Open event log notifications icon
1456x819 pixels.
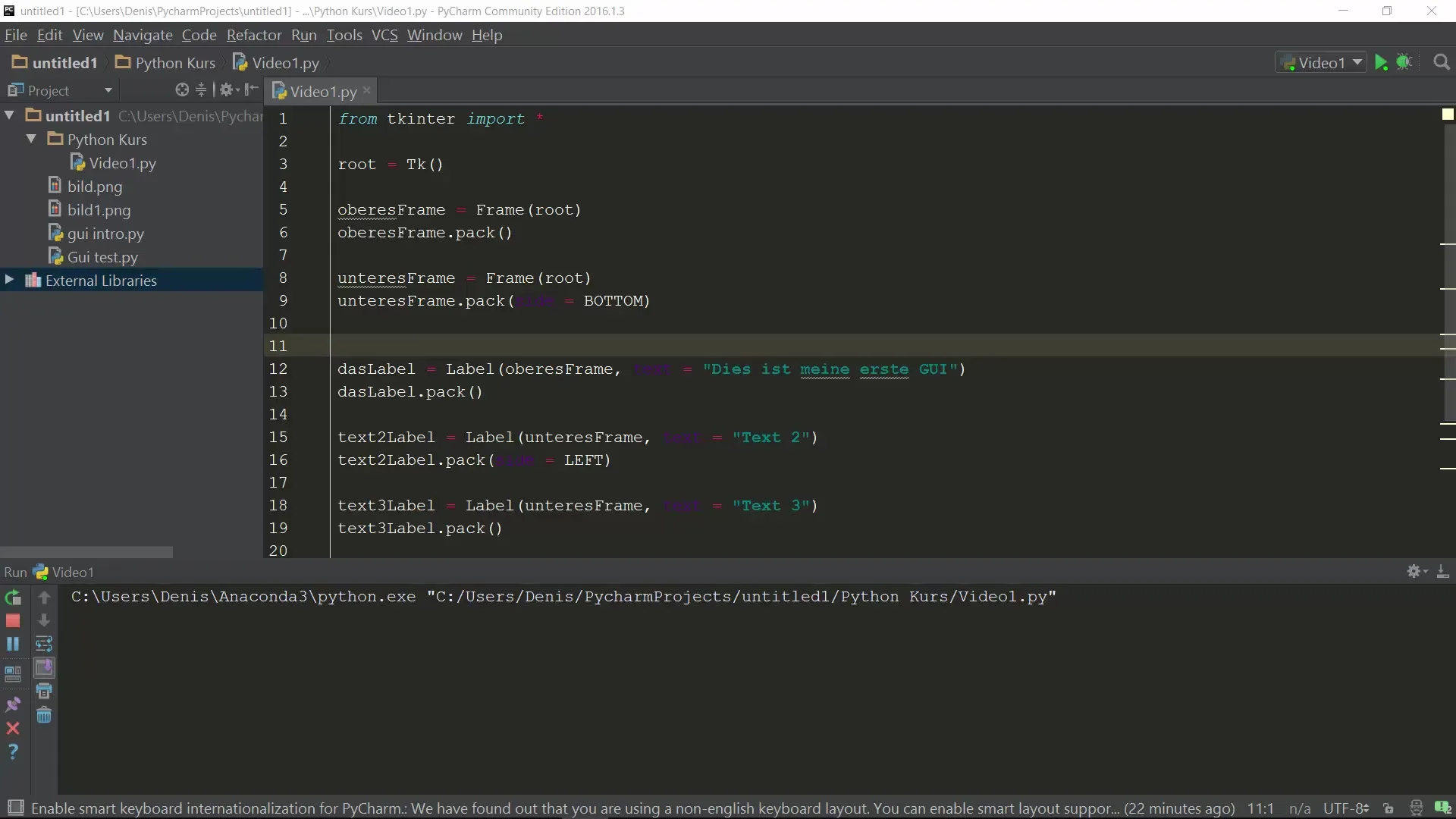pos(1442,808)
